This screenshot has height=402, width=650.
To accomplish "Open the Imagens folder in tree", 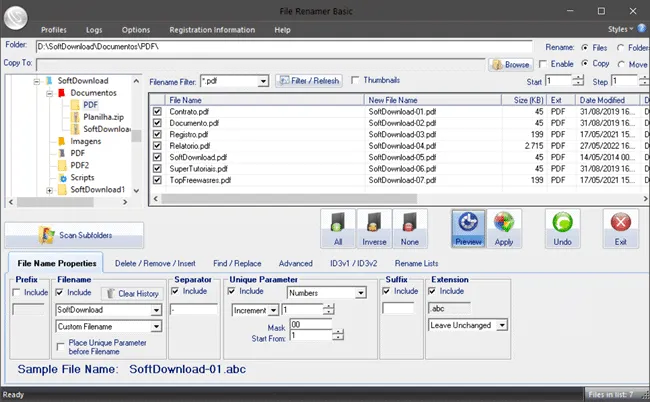I will pyautogui.click(x=85, y=141).
